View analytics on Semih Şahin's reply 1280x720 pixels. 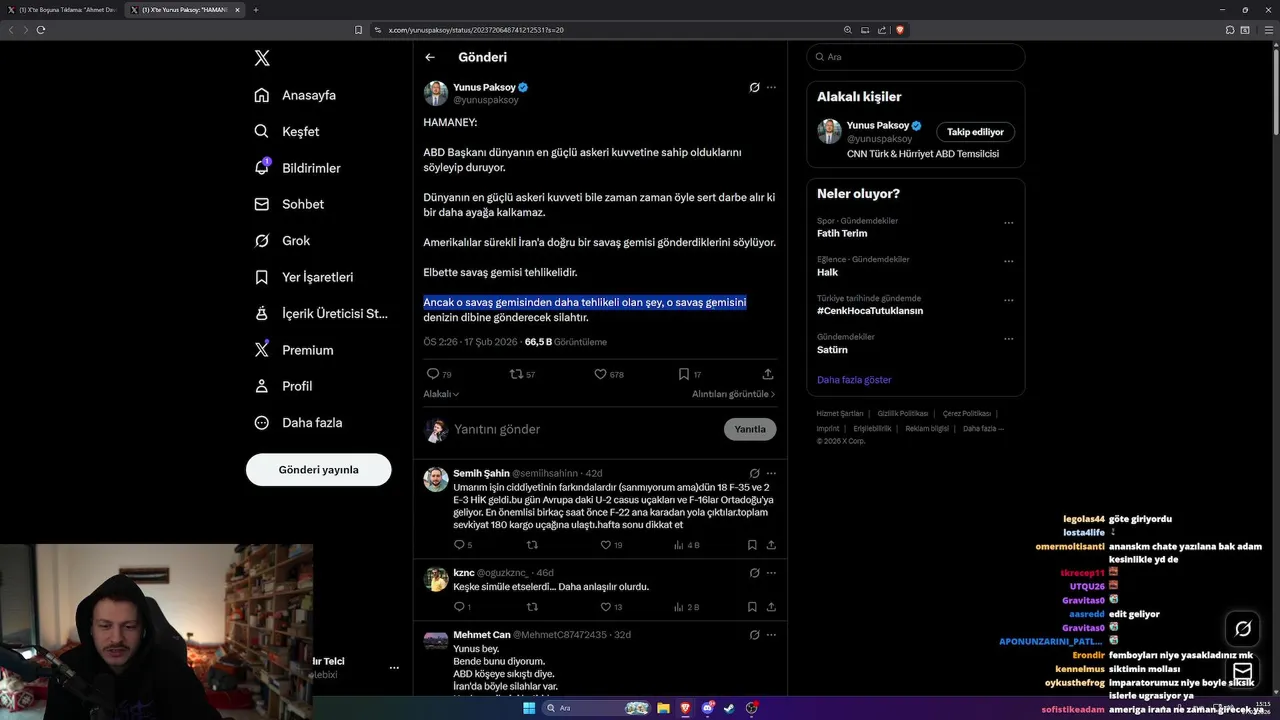pyautogui.click(x=679, y=545)
